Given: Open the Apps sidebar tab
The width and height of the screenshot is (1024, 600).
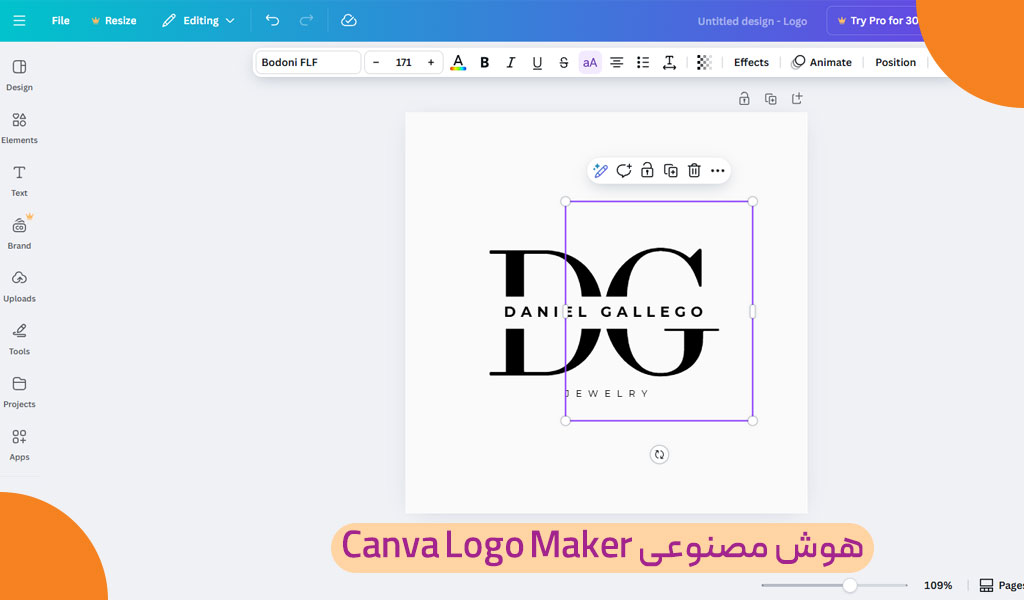Looking at the screenshot, I should (19, 445).
